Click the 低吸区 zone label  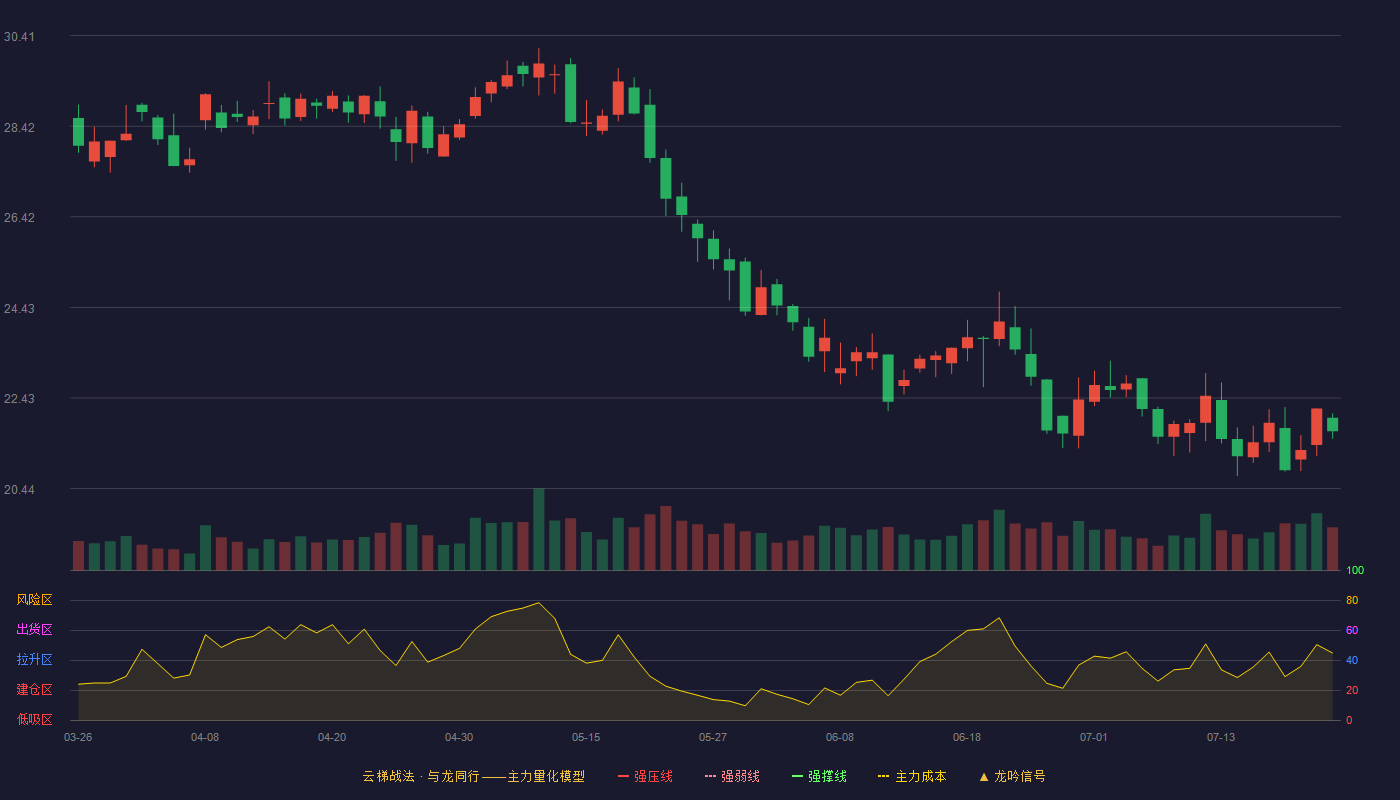pos(34,719)
